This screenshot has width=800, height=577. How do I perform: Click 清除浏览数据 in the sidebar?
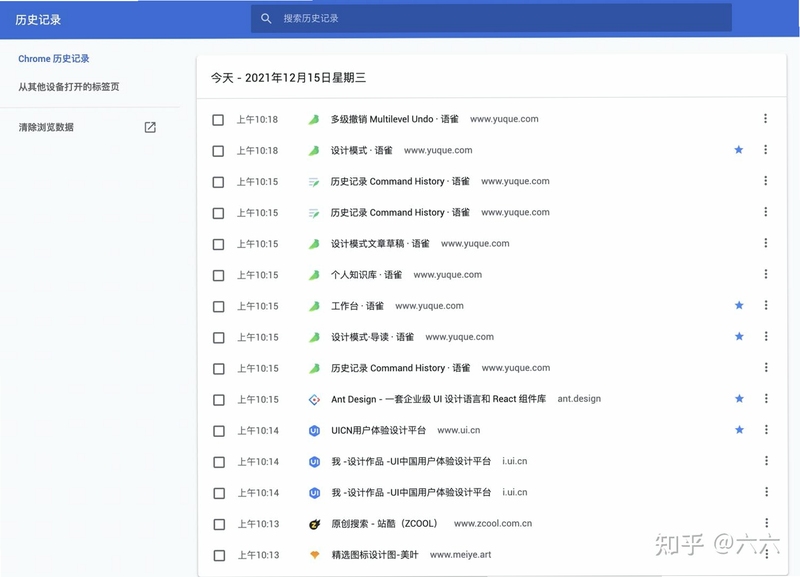[46, 127]
